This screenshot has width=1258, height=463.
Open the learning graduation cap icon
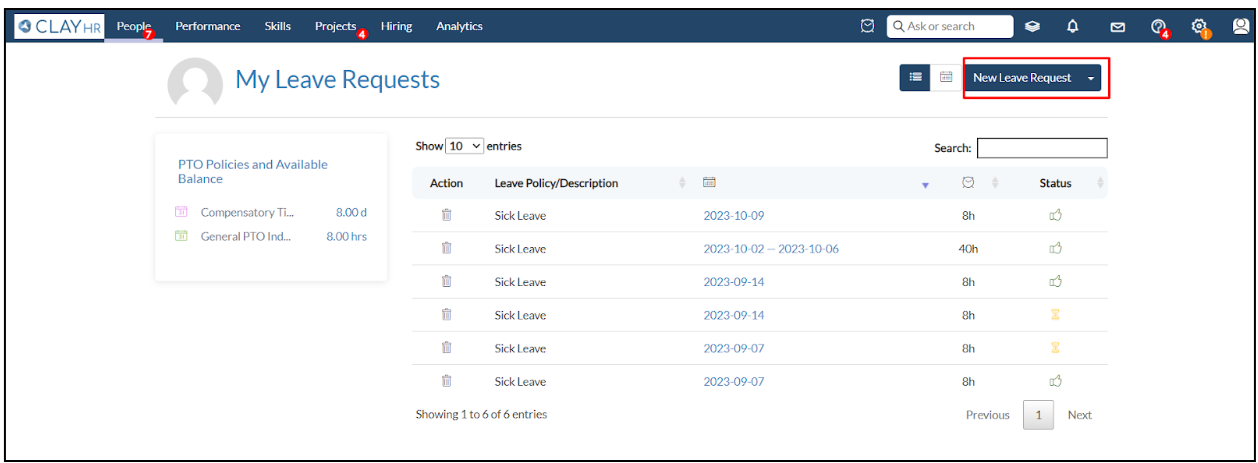click(x=1034, y=27)
